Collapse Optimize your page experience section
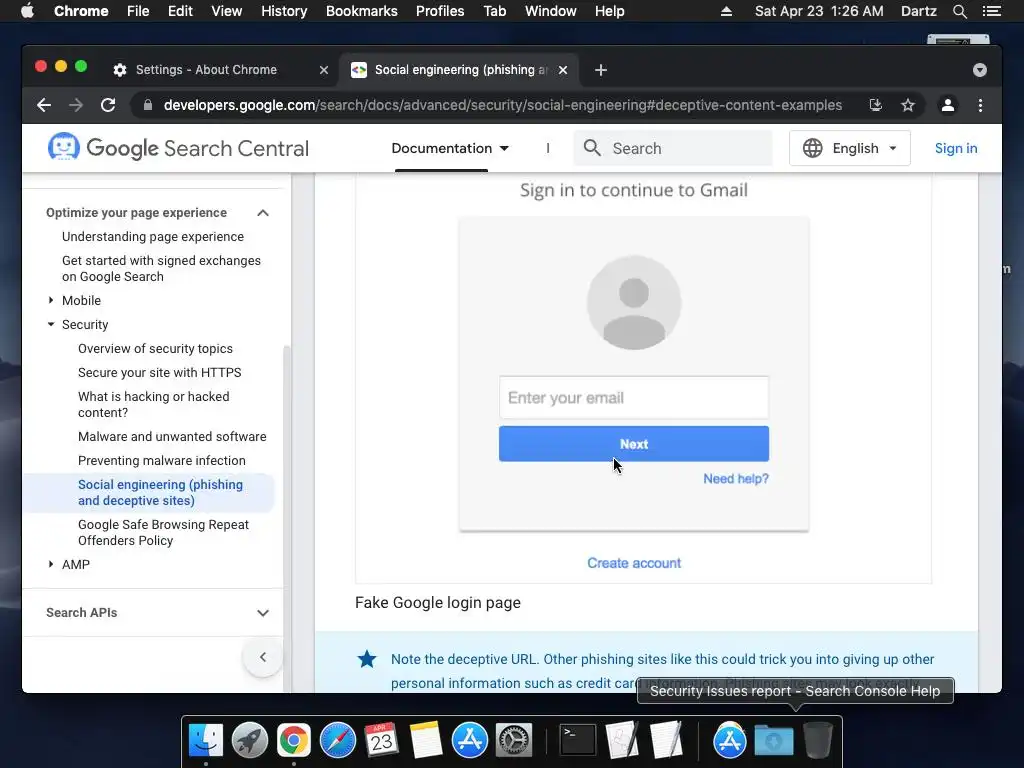The height and width of the screenshot is (768, 1024). [x=263, y=213]
